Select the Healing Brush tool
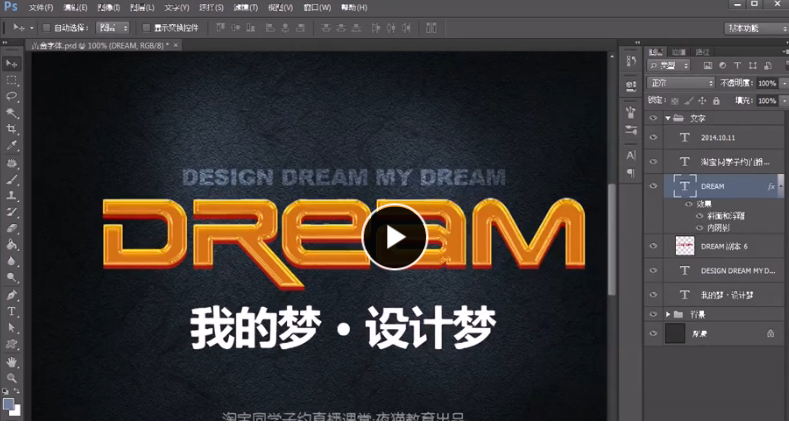The width and height of the screenshot is (789, 444). click(x=11, y=163)
